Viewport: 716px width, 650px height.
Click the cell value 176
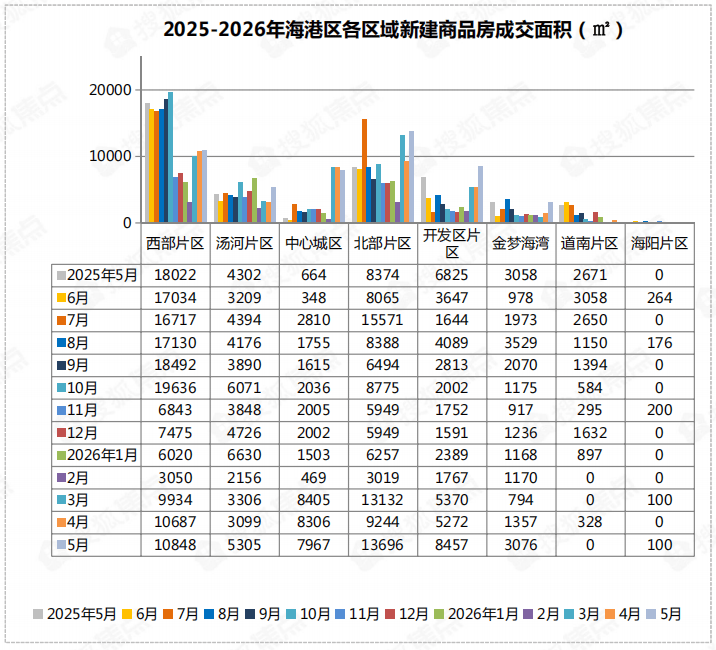659,343
